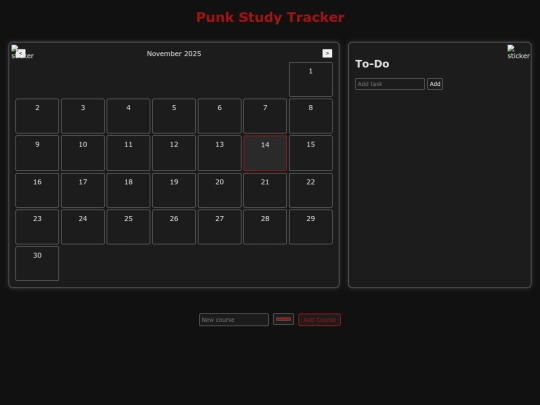Click the New course input field
540x405 pixels.
point(234,320)
